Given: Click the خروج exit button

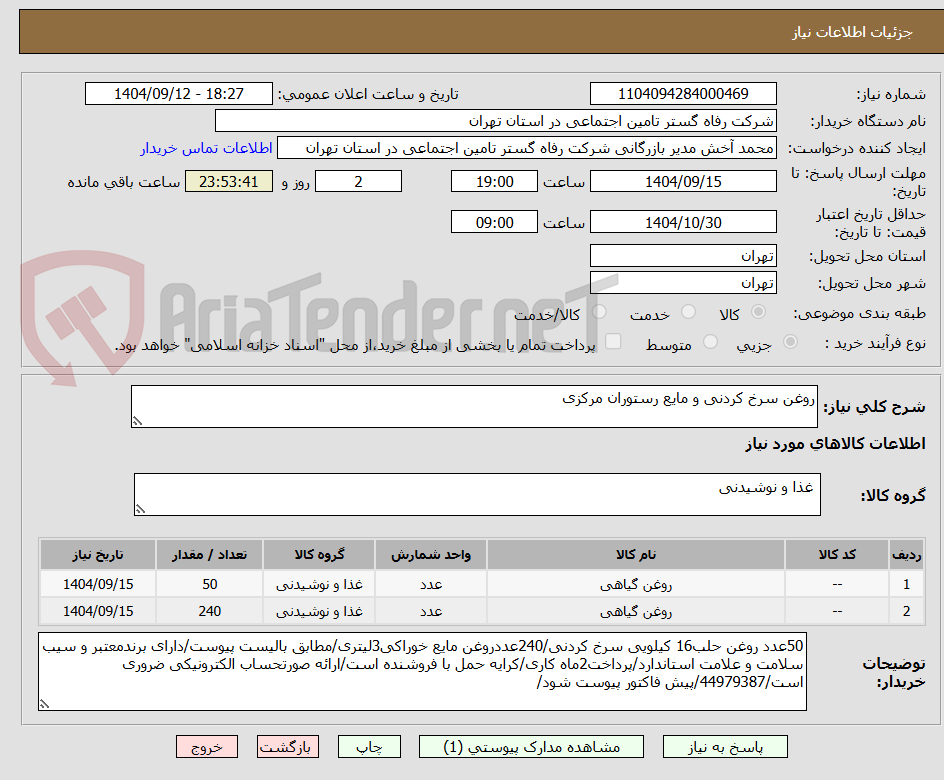Looking at the screenshot, I should 207,747.
